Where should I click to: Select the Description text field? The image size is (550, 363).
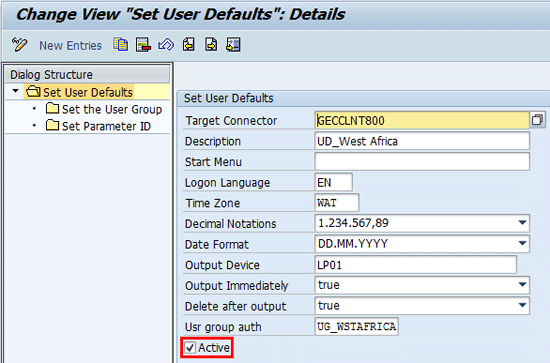coord(422,141)
